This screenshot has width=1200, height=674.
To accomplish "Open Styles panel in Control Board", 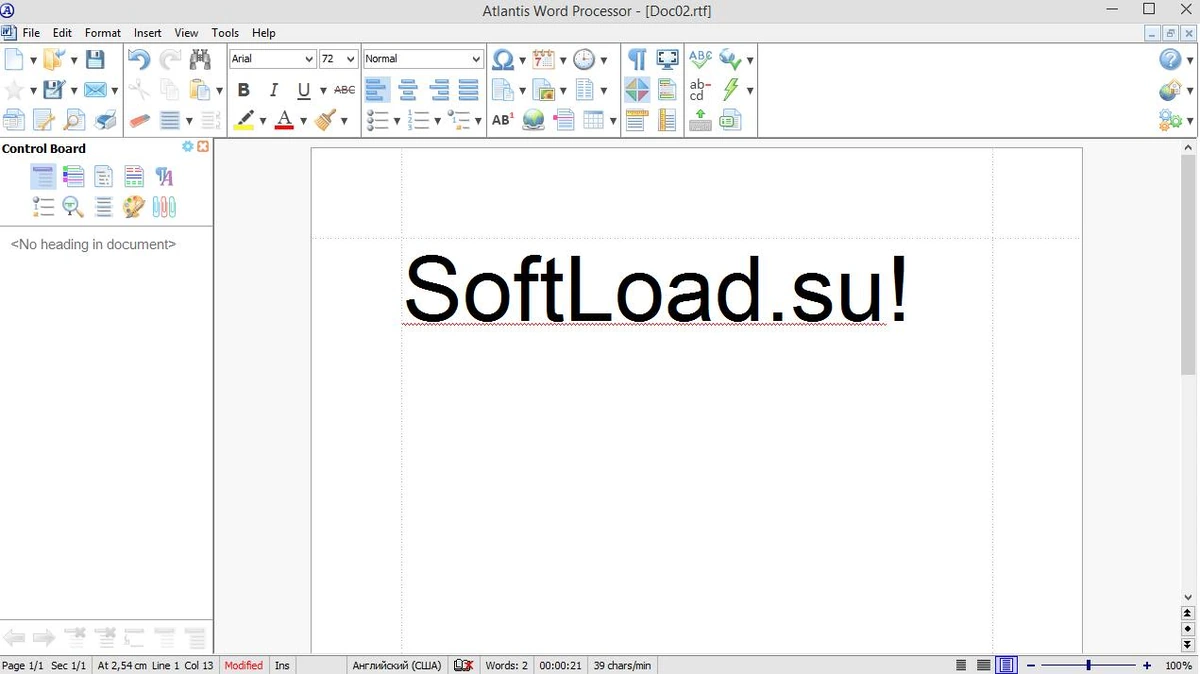I will [164, 177].
